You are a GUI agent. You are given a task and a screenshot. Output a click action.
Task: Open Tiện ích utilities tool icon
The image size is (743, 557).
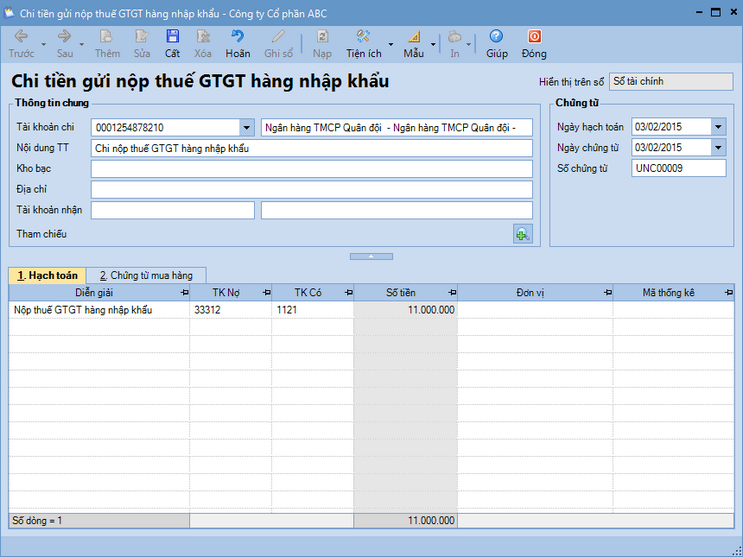click(363, 37)
